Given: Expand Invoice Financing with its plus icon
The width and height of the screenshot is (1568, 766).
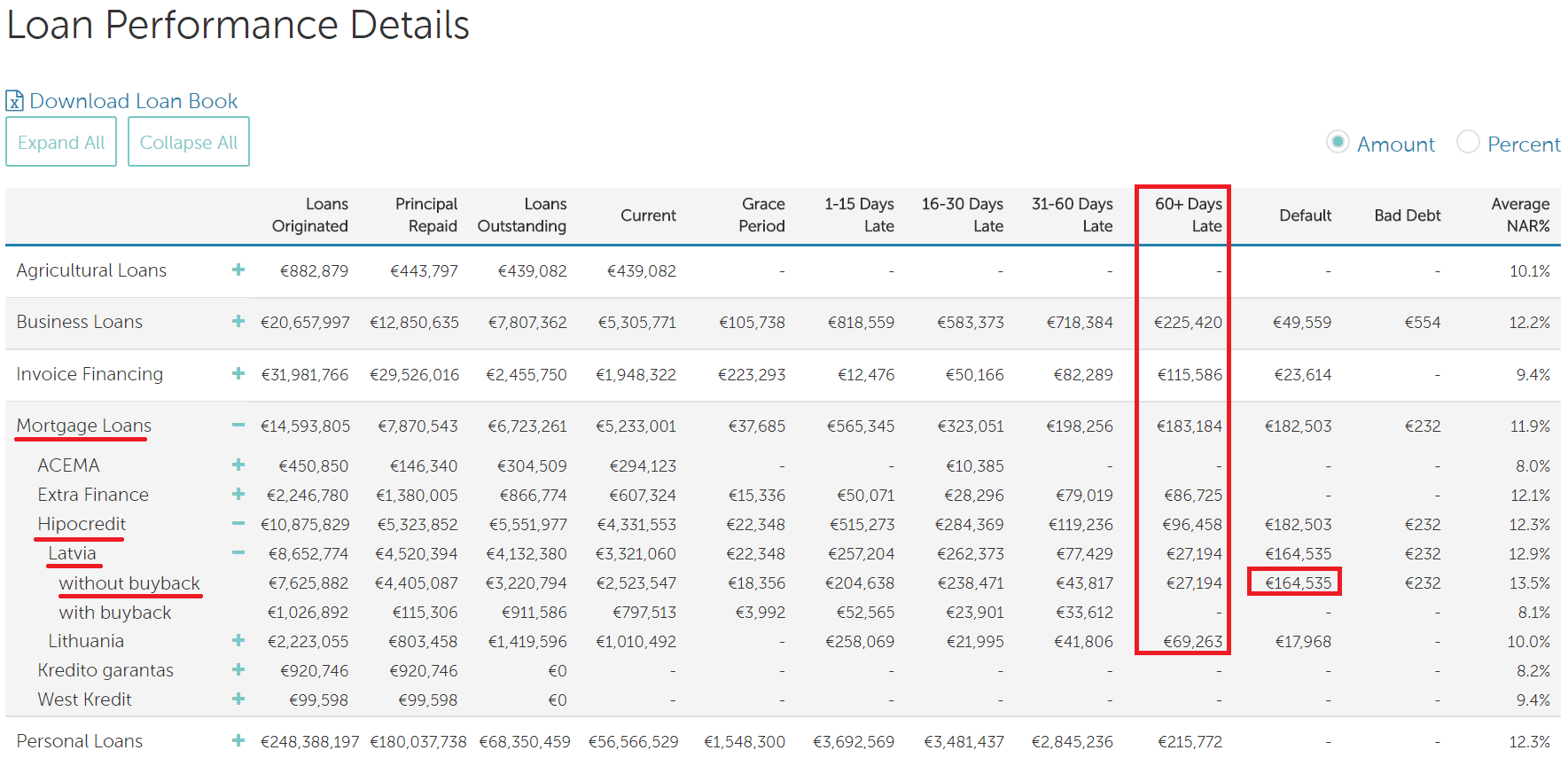Looking at the screenshot, I should pyautogui.click(x=238, y=373).
